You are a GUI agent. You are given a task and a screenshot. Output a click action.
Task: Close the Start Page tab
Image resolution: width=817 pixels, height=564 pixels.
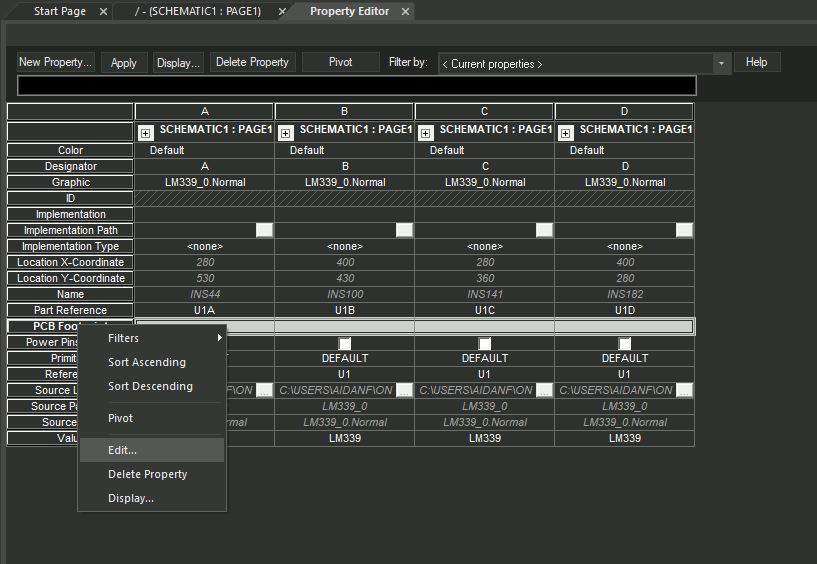click(104, 11)
